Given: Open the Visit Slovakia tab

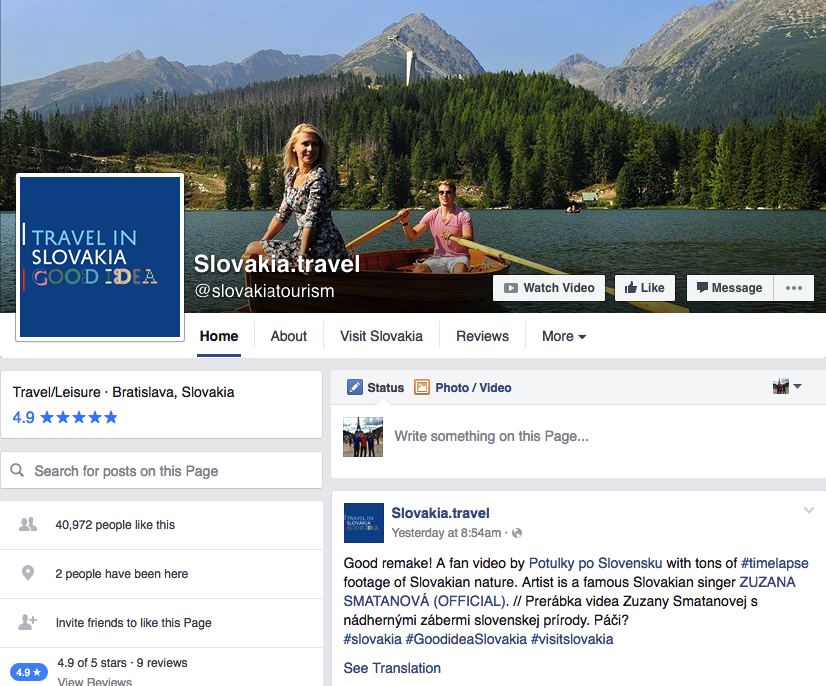Looking at the screenshot, I should (381, 336).
